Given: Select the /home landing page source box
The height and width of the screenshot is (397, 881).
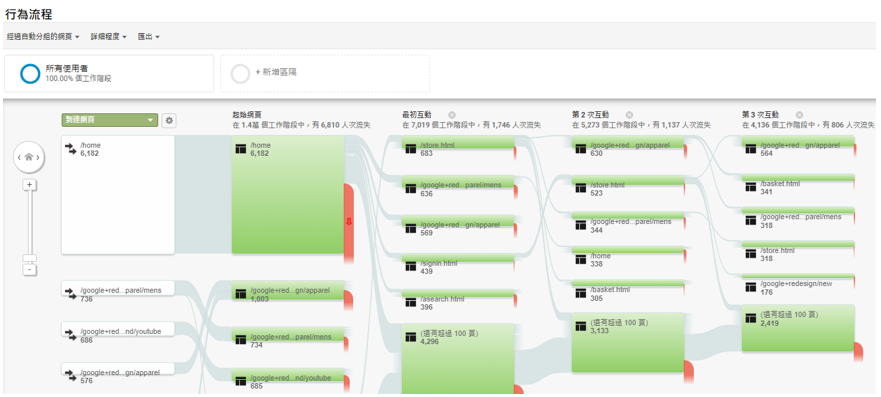Looking at the screenshot, I should click(x=118, y=195).
